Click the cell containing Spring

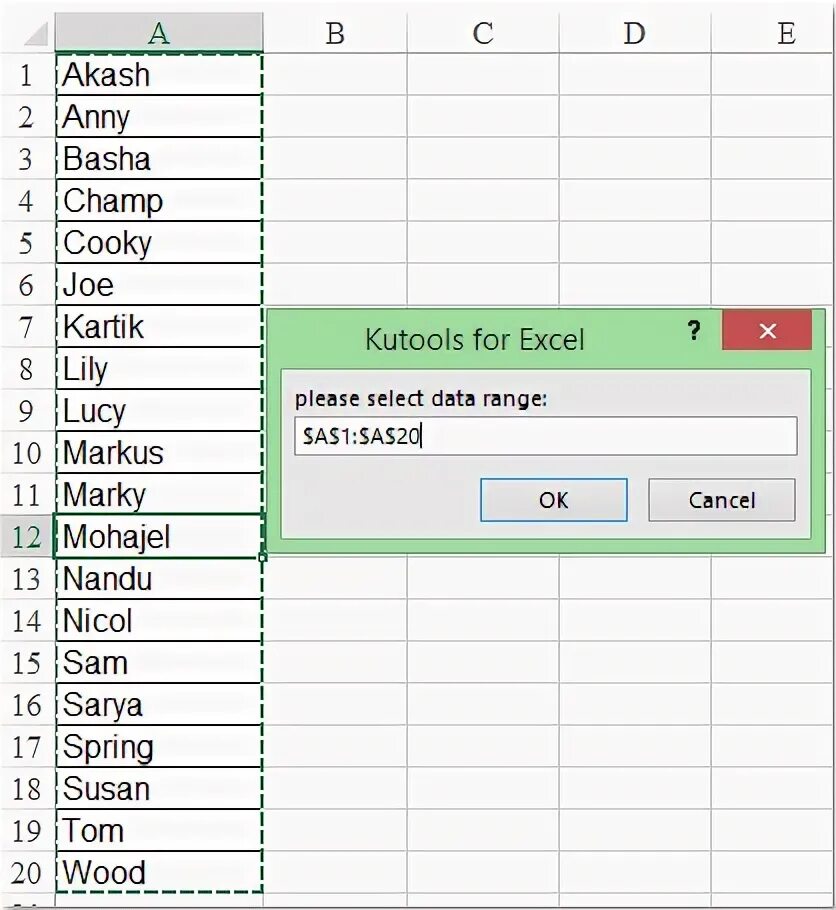tap(159, 746)
